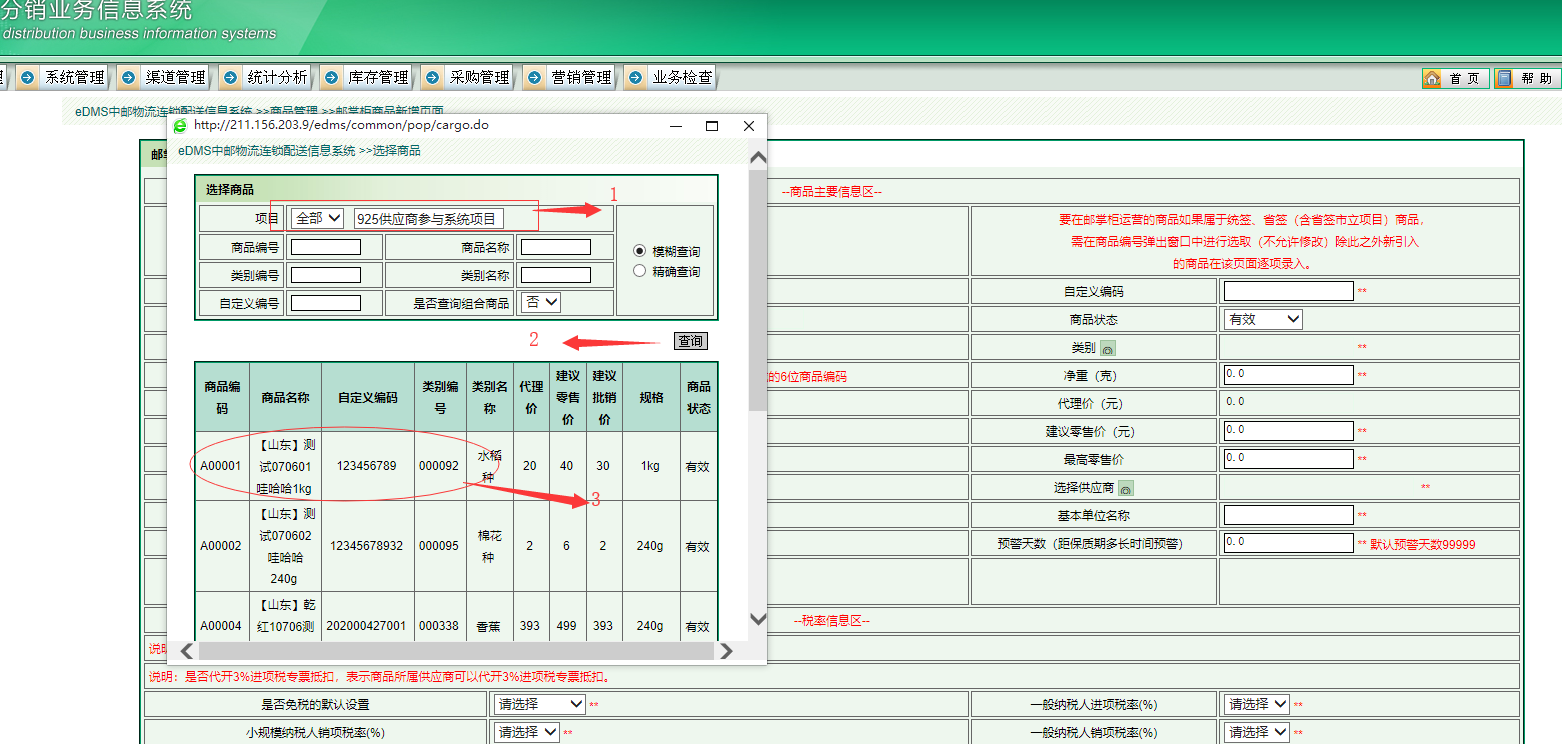
Task: Click the popup vertical scrollbar thumb
Action: pyautogui.click(x=757, y=290)
